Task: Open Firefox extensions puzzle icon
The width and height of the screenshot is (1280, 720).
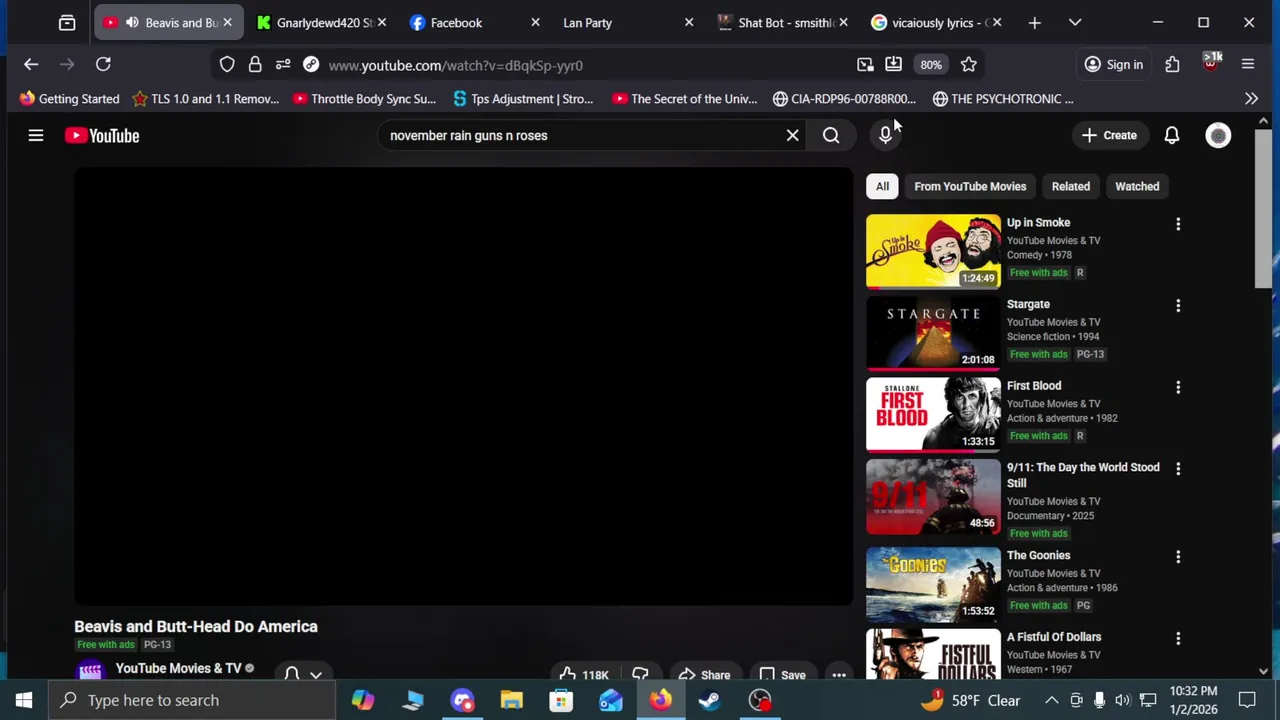Action: 1172,65
